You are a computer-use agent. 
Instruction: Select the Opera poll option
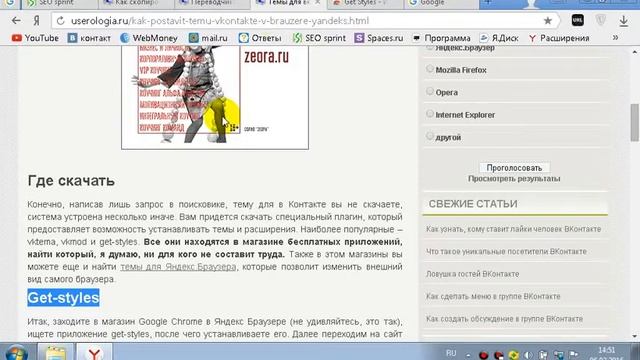429,91
